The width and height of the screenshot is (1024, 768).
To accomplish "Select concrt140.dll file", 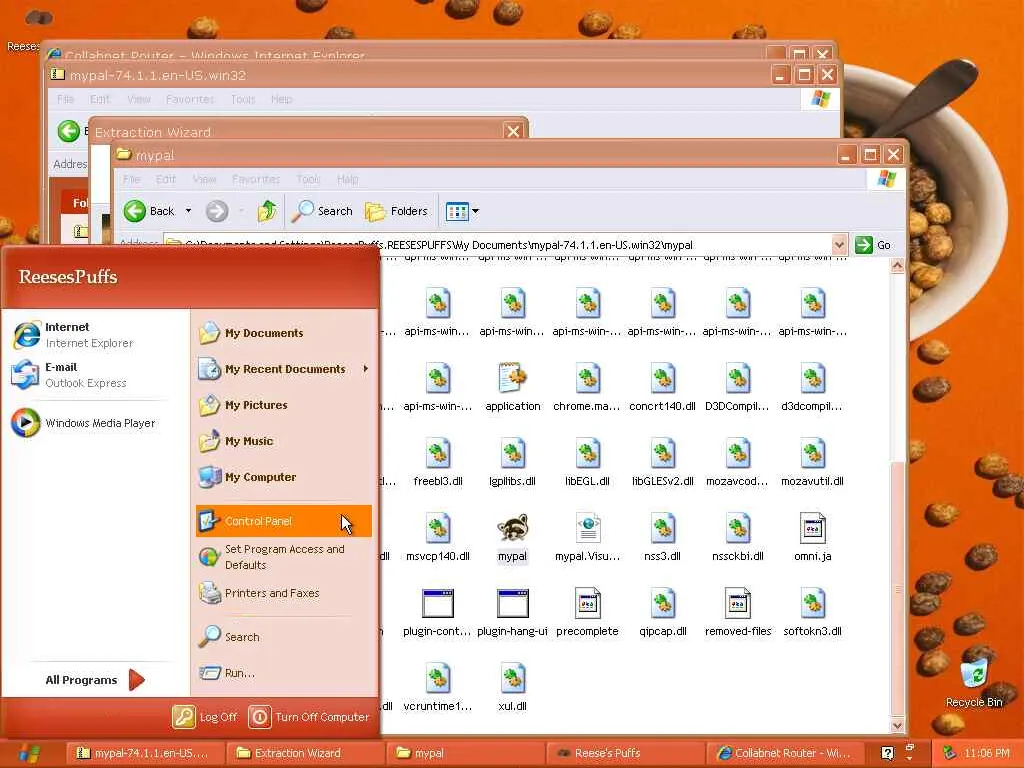I will pos(662,387).
